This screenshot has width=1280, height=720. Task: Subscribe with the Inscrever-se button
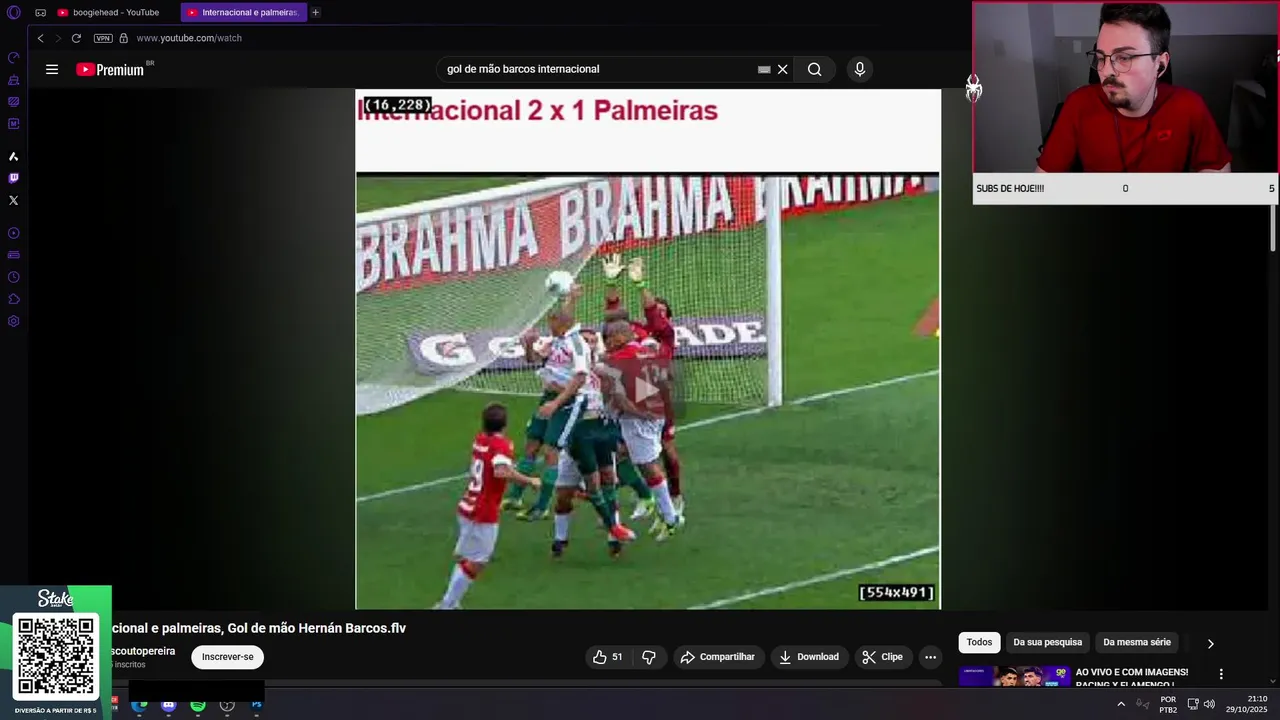[228, 657]
